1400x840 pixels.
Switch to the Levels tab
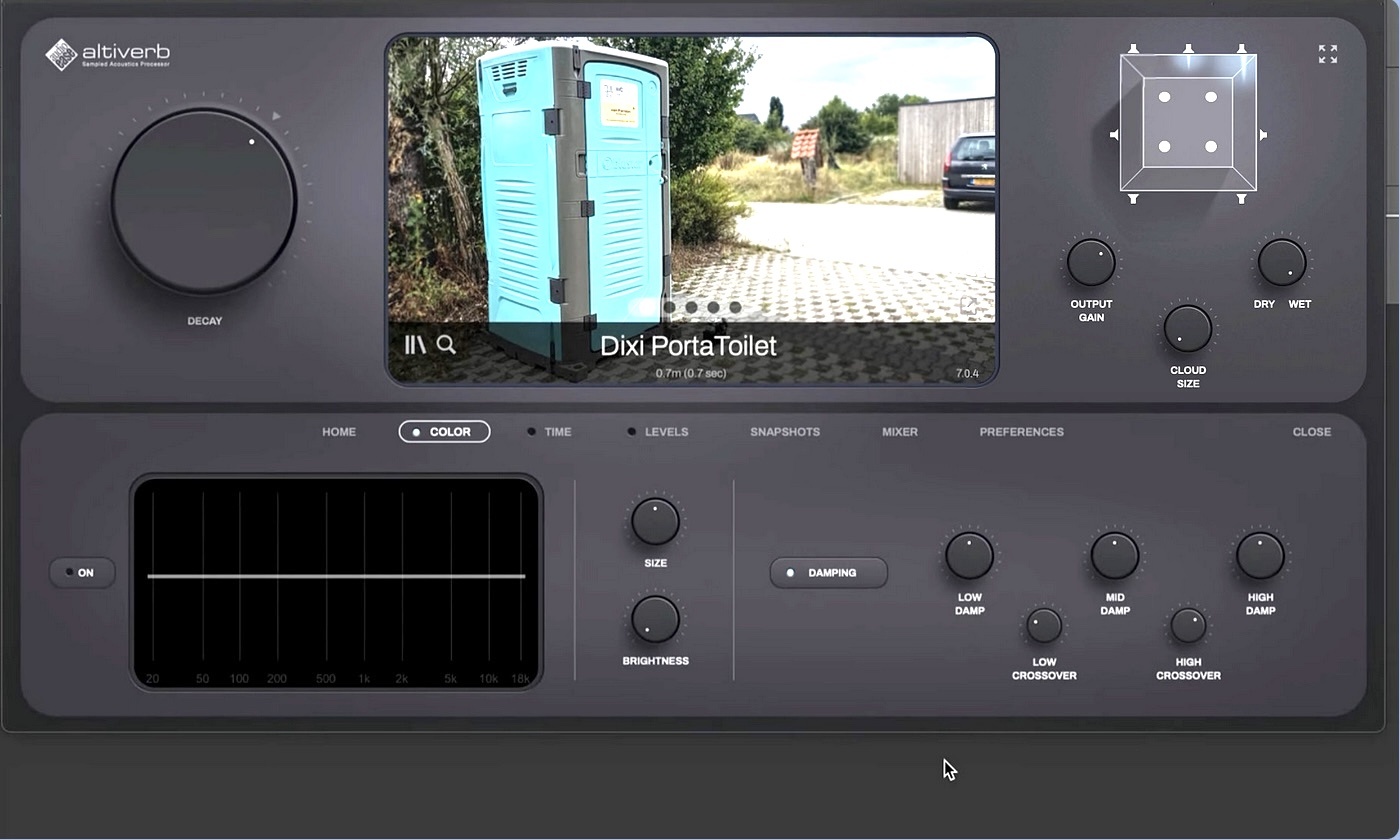665,432
